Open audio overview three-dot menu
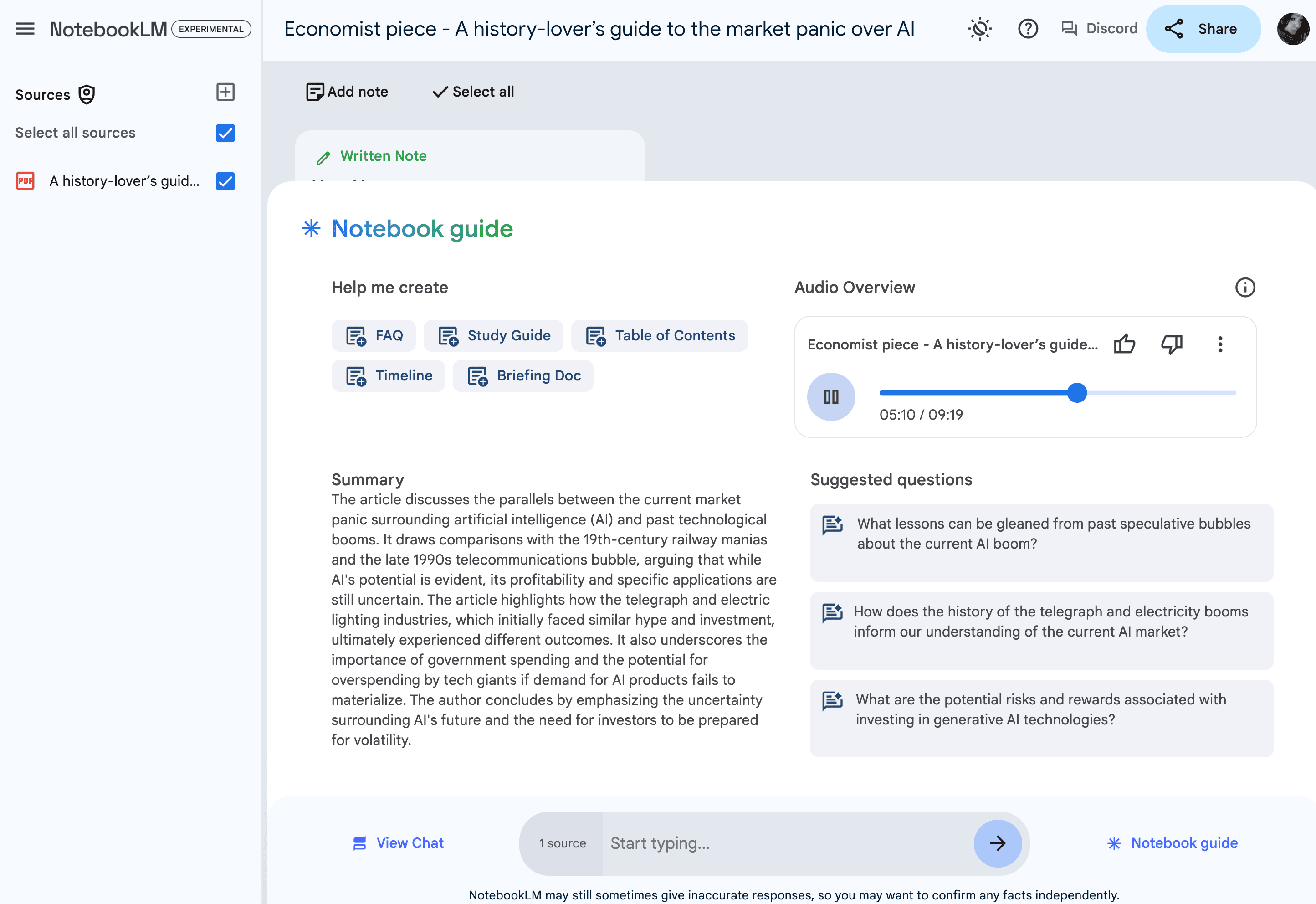 click(x=1220, y=344)
